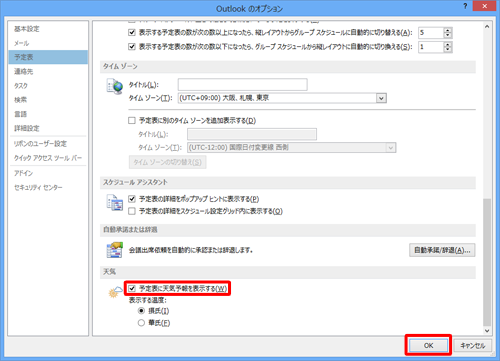Click the Schedule Assistant calendar icon
Screen dimensions: 500x361
pyautogui.click(x=114, y=202)
